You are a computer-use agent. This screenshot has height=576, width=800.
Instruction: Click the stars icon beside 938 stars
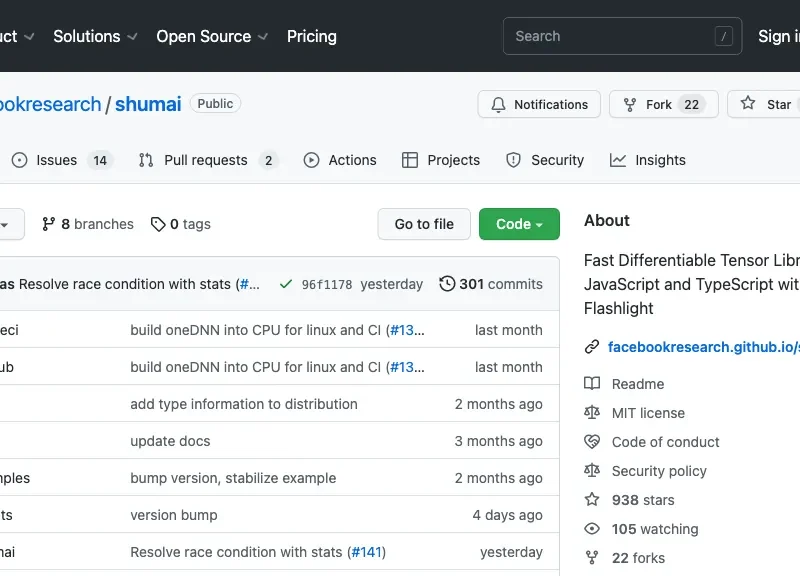point(592,499)
